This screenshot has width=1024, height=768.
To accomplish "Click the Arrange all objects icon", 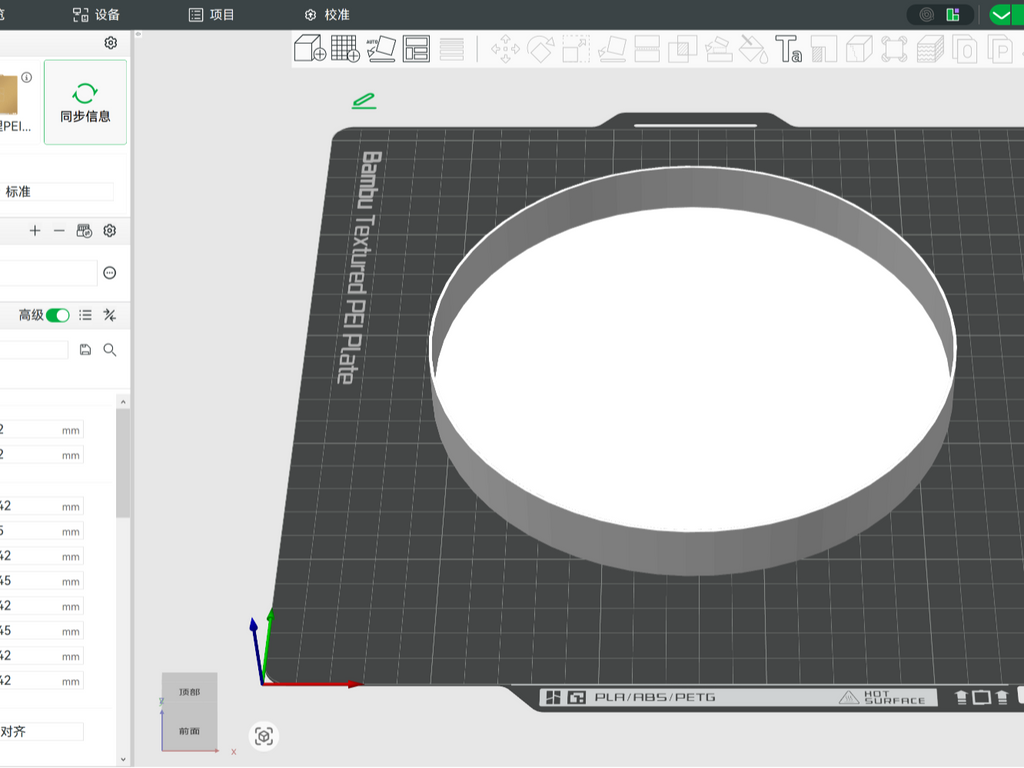I will [416, 48].
